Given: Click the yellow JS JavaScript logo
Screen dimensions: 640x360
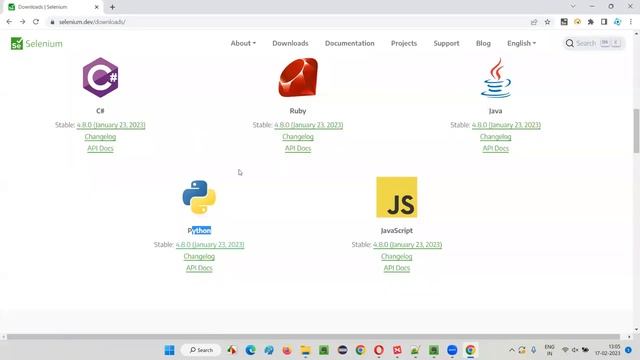Looking at the screenshot, I should [397, 197].
